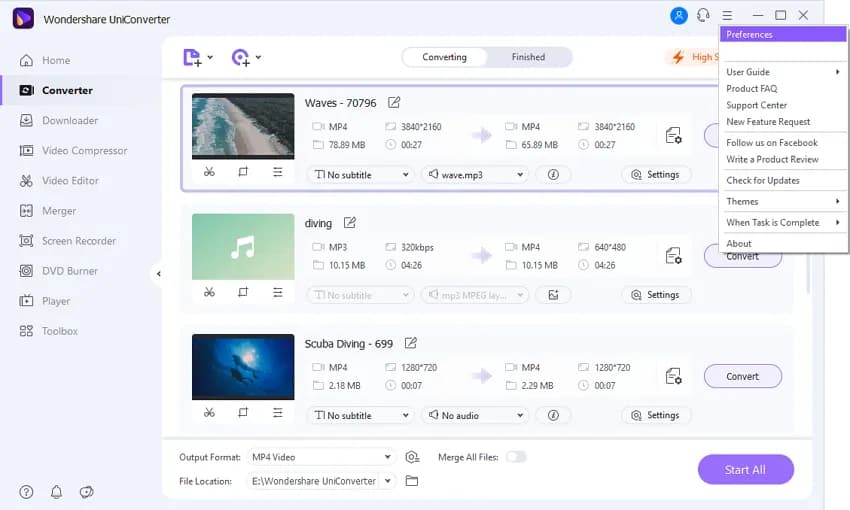Image resolution: width=850 pixels, height=510 pixels.
Task: Click the info icon in Waves row
Action: point(553,174)
